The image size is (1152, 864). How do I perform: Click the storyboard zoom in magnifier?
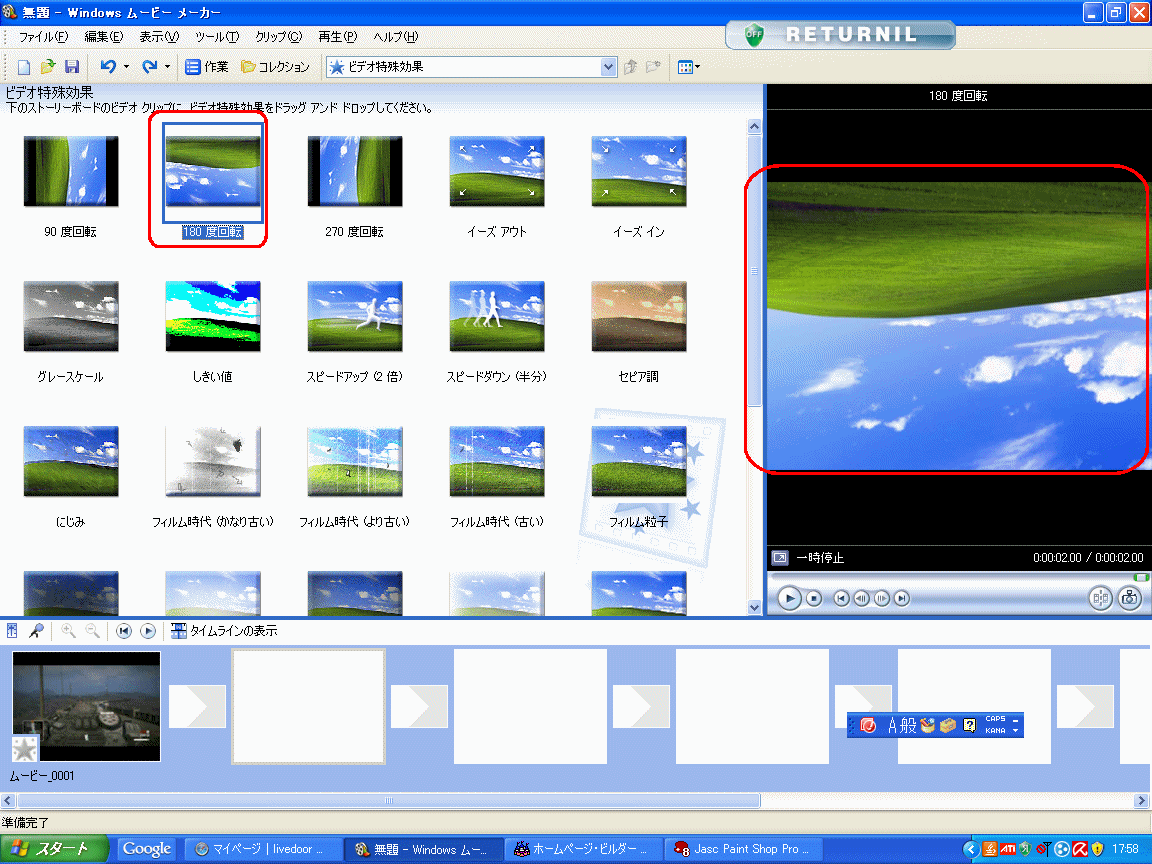[x=68, y=630]
